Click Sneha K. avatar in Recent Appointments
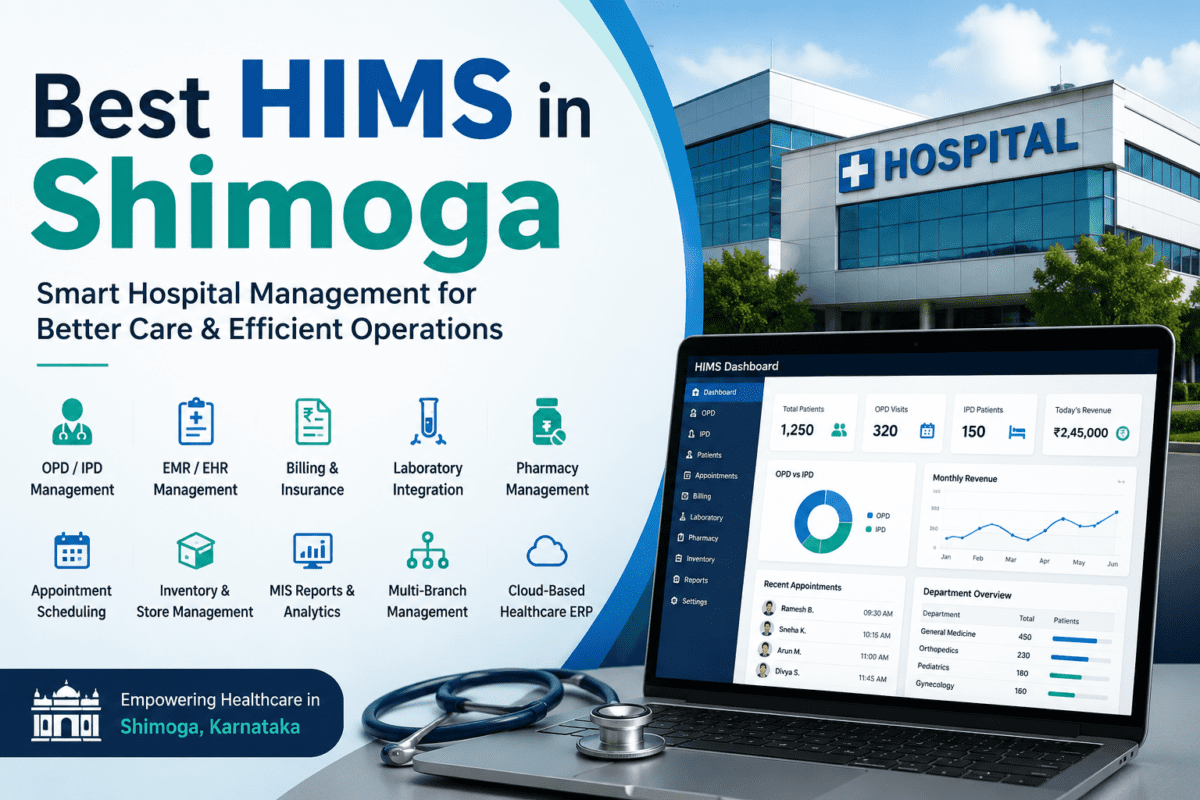Viewport: 1200px width, 800px height. tap(767, 629)
